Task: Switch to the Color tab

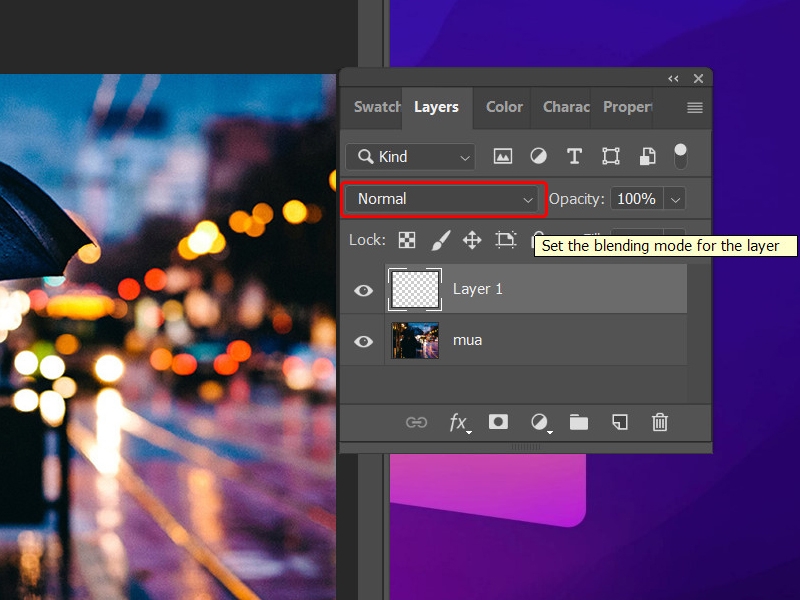Action: coord(503,108)
